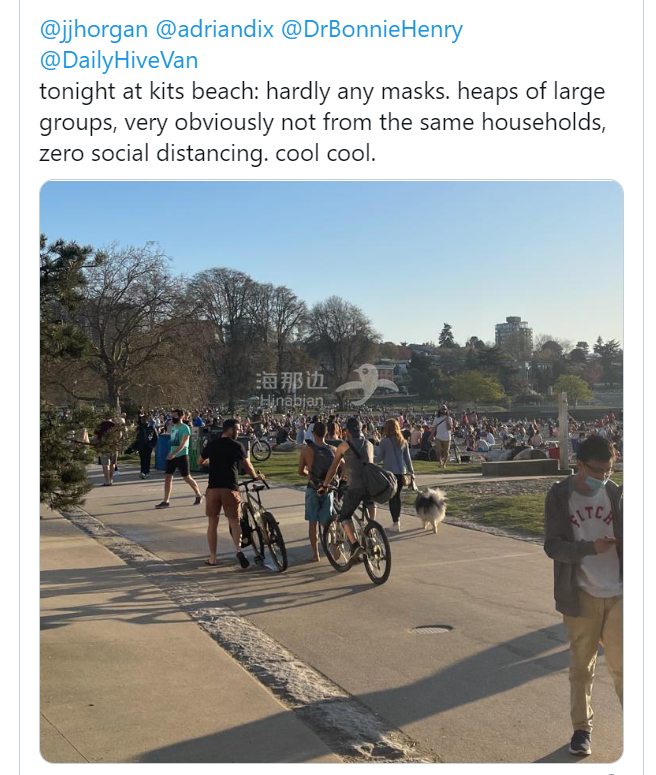Go to the @DailyHiveVan mention
The width and height of the screenshot is (656, 775).
(x=119, y=60)
